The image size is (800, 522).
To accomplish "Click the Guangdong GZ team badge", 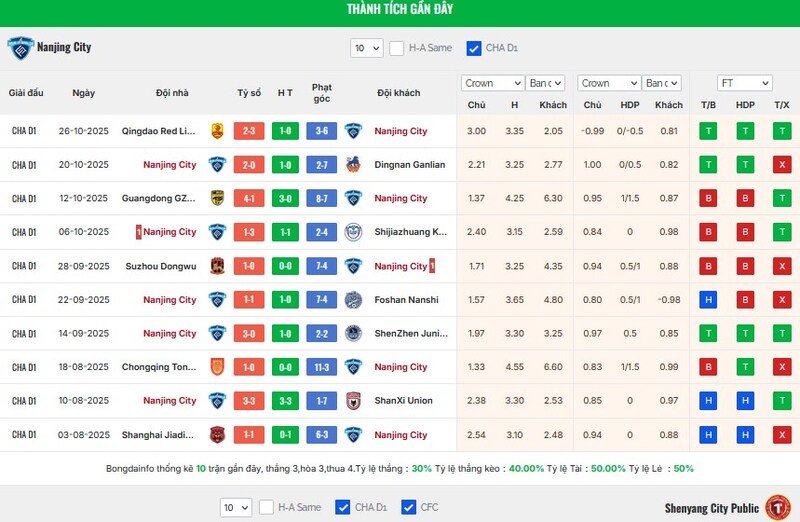I will [x=216, y=199].
